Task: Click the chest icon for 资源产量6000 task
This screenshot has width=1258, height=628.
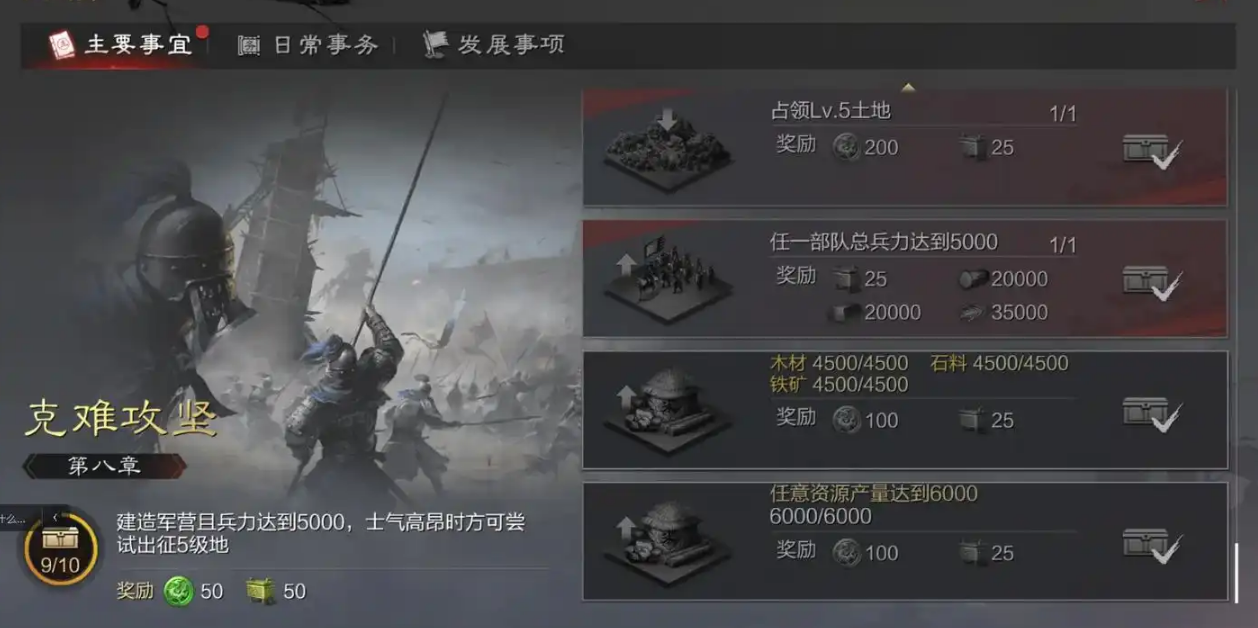Action: pos(1152,547)
